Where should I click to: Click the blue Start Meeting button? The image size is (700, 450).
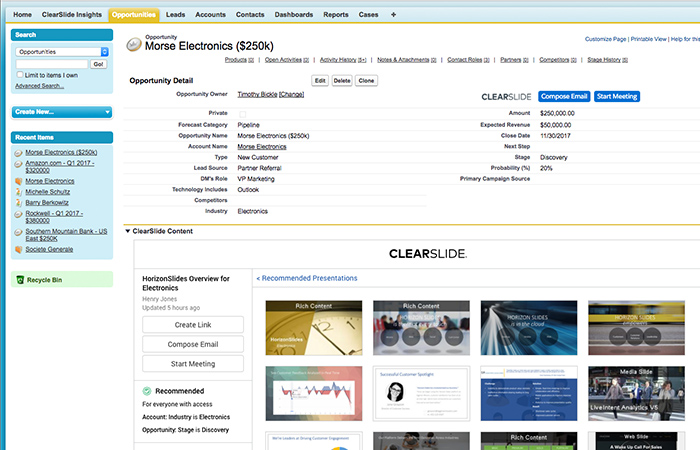617,96
